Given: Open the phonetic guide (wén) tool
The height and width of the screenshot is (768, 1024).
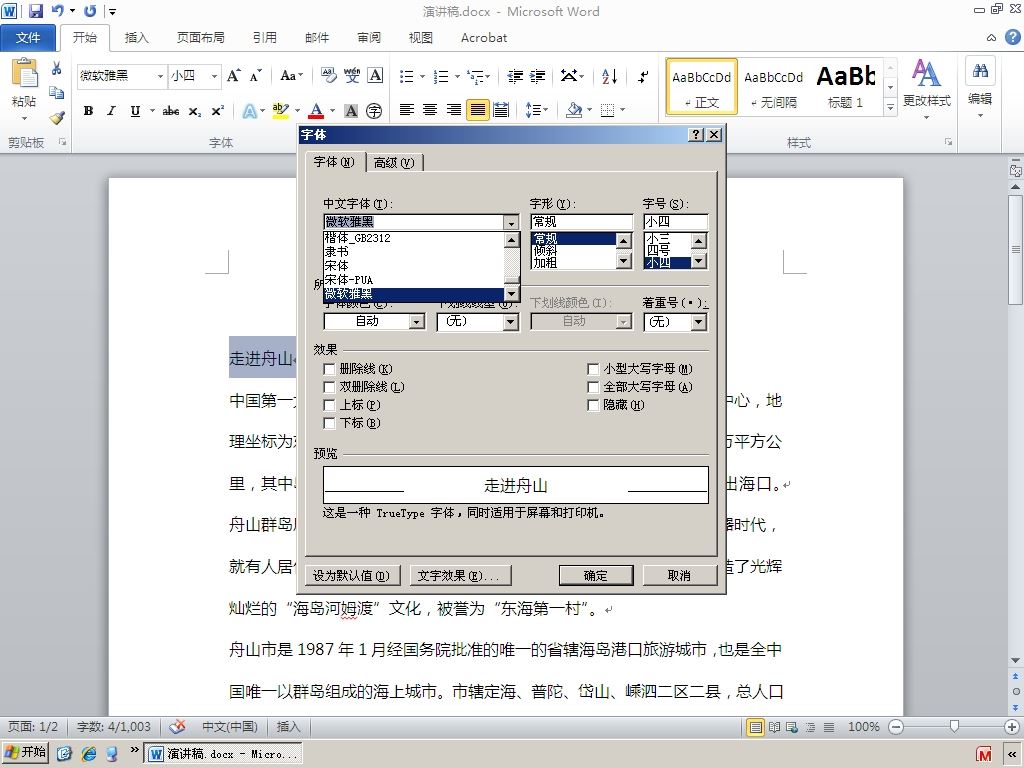Looking at the screenshot, I should click(352, 76).
